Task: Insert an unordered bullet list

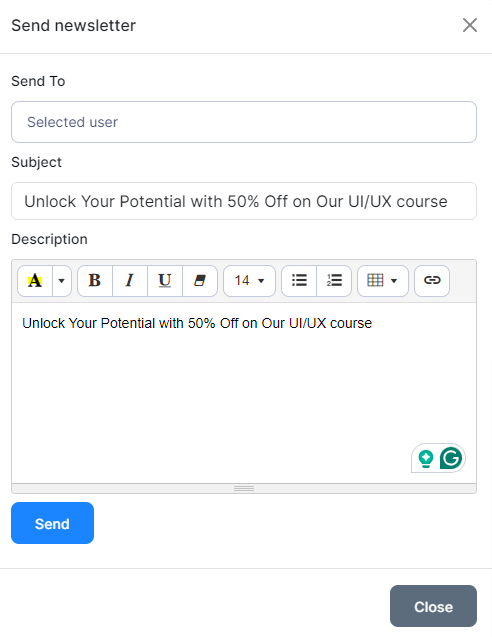Action: 299,281
